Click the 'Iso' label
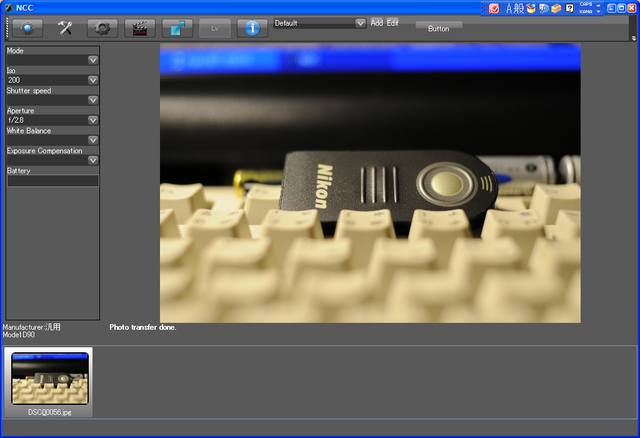The image size is (640, 438). (x=11, y=71)
